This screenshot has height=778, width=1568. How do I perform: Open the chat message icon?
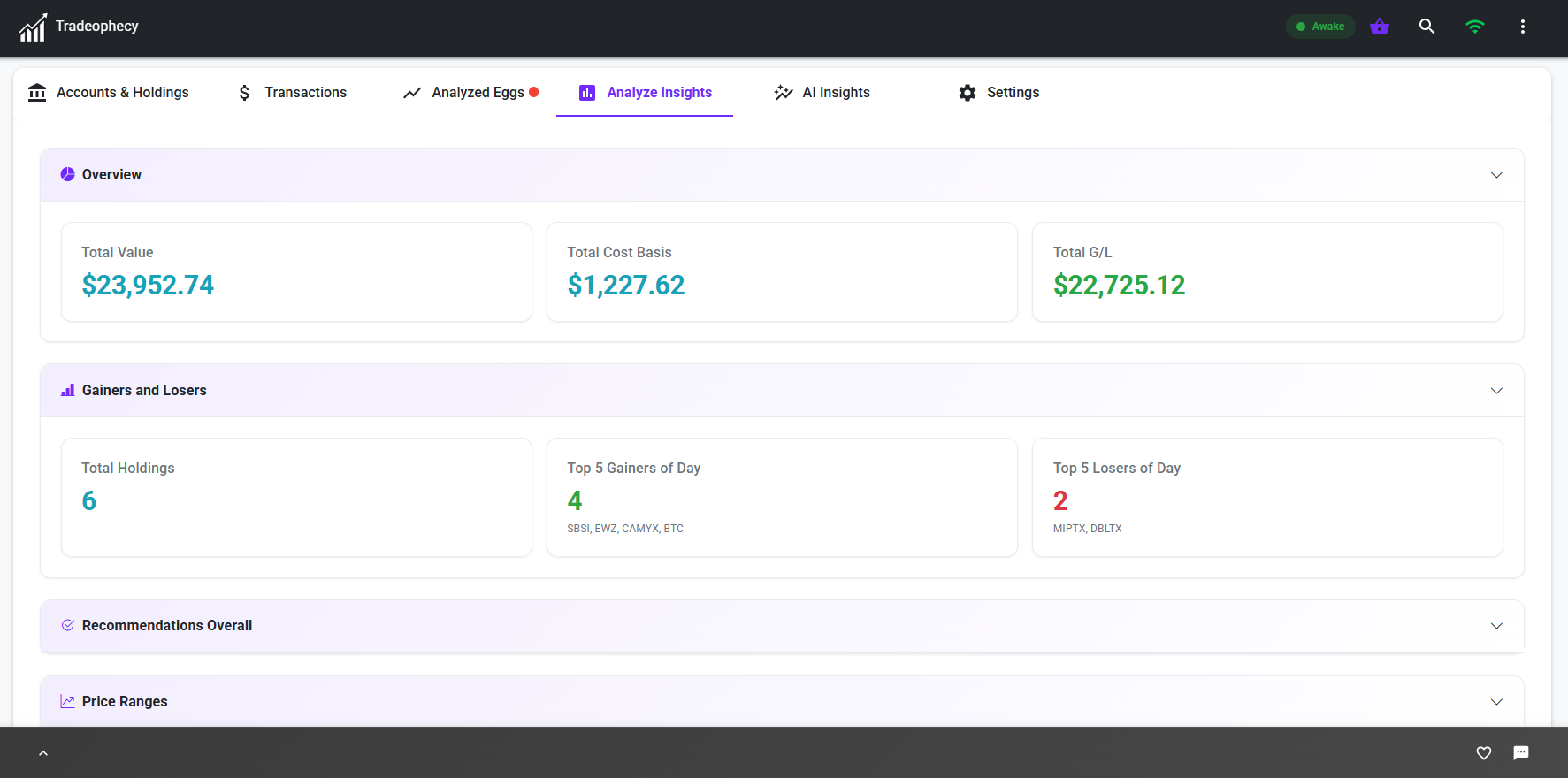tap(1521, 752)
